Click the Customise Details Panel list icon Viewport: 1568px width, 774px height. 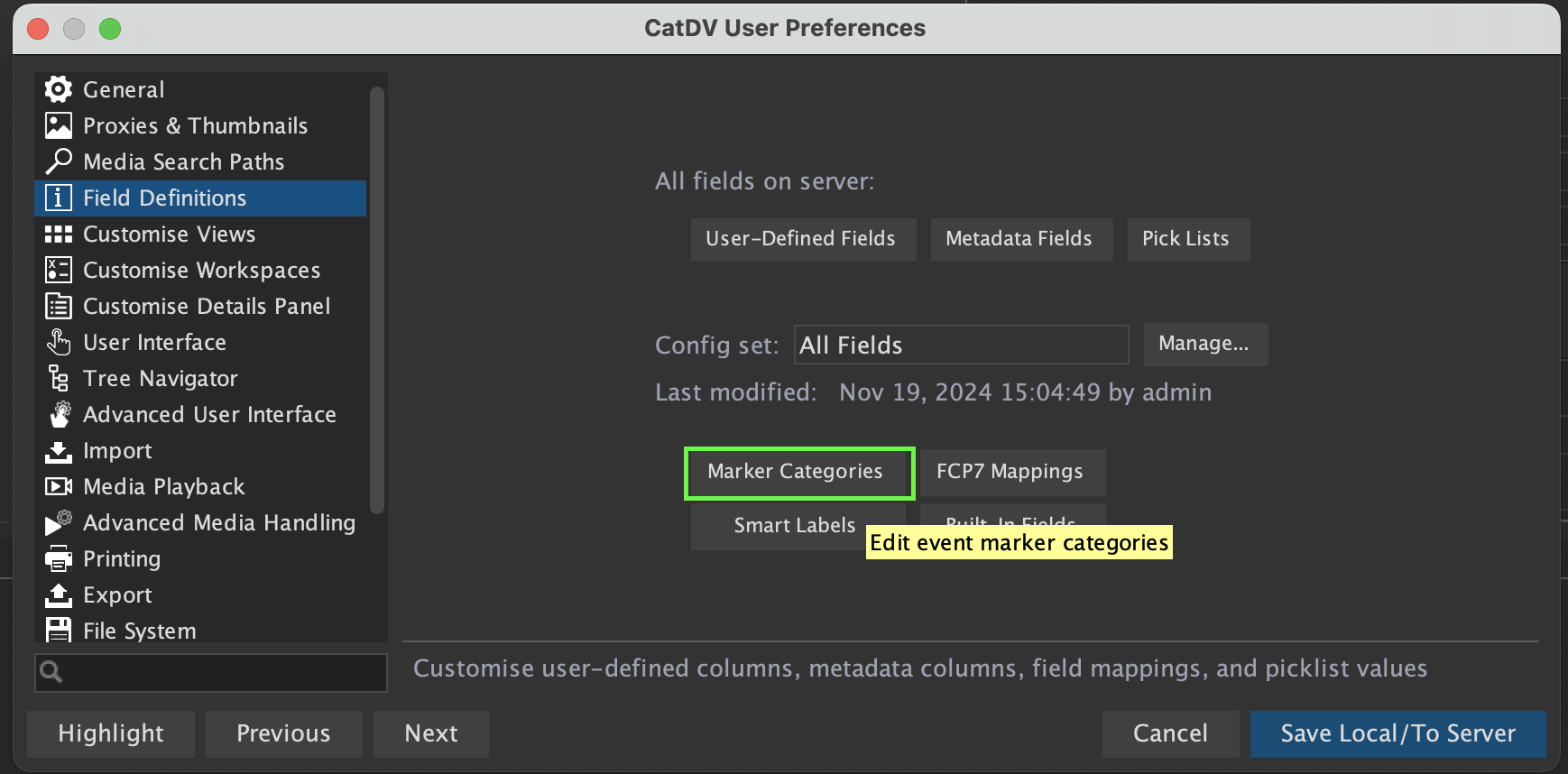[59, 306]
